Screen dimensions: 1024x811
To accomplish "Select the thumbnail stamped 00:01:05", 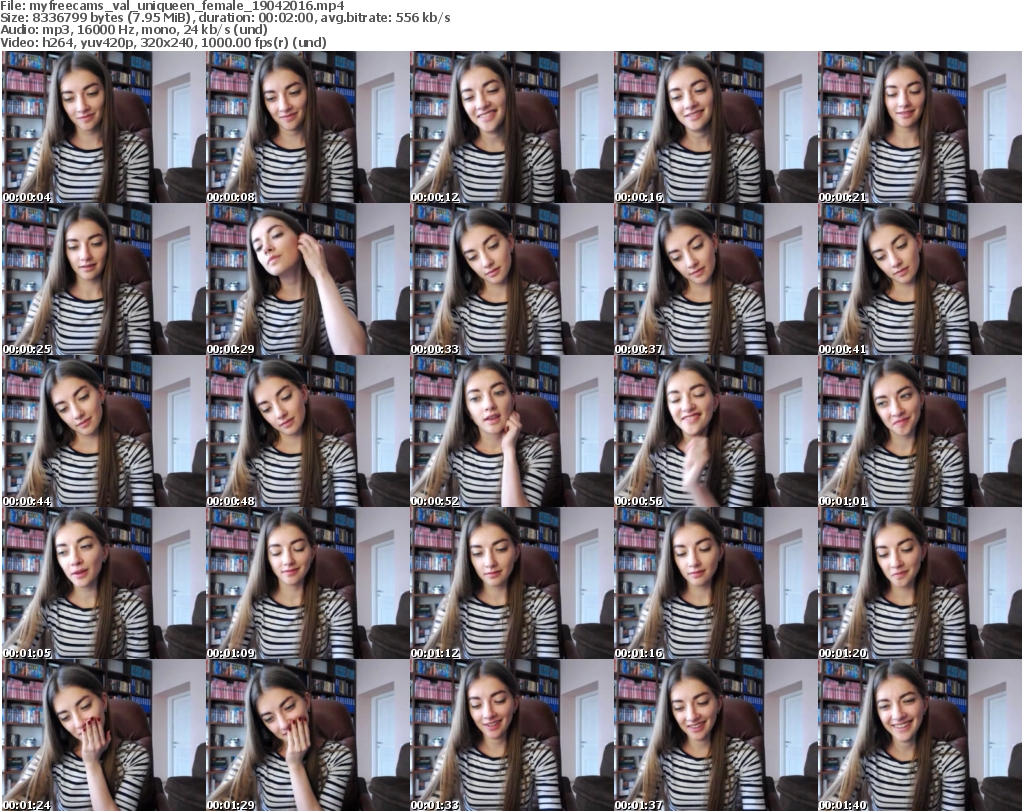I will (x=104, y=583).
